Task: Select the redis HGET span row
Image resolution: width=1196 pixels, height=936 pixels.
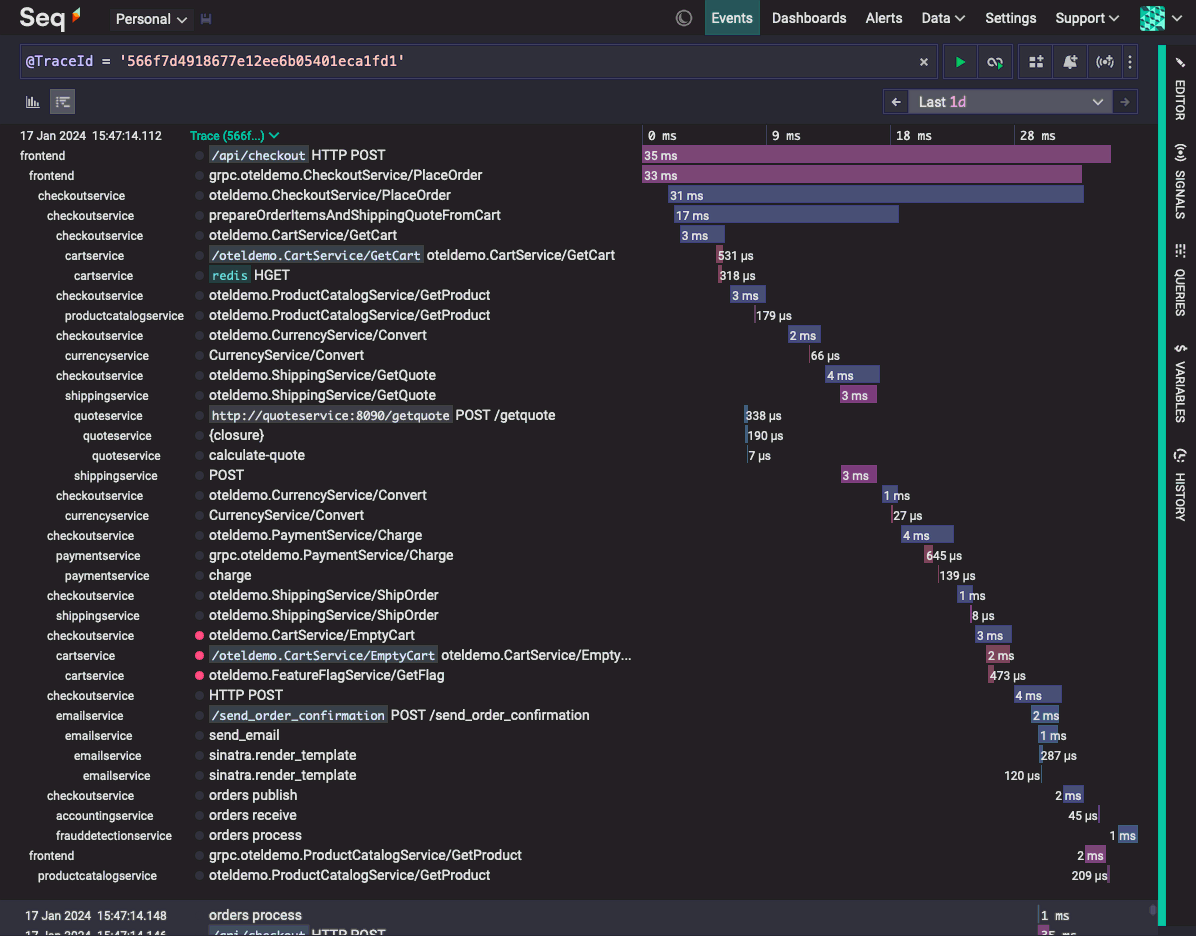Action: (250, 275)
